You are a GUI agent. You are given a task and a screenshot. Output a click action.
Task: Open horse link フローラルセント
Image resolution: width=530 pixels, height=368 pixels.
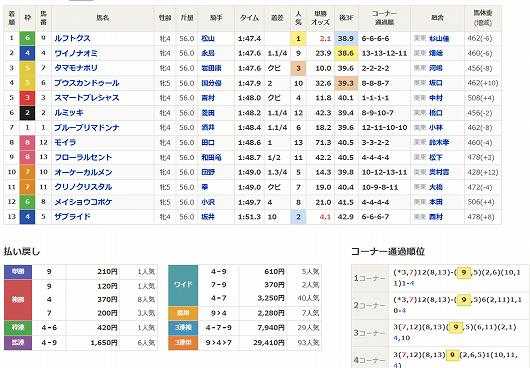pyautogui.click(x=83, y=157)
